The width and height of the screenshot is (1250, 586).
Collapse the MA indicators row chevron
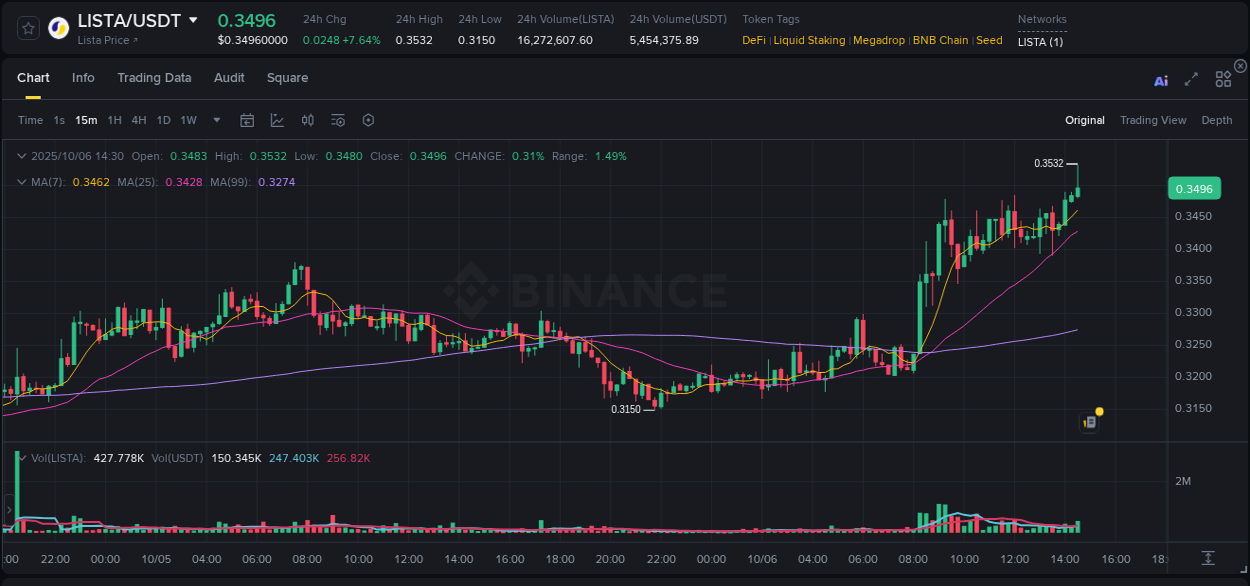tap(21, 182)
